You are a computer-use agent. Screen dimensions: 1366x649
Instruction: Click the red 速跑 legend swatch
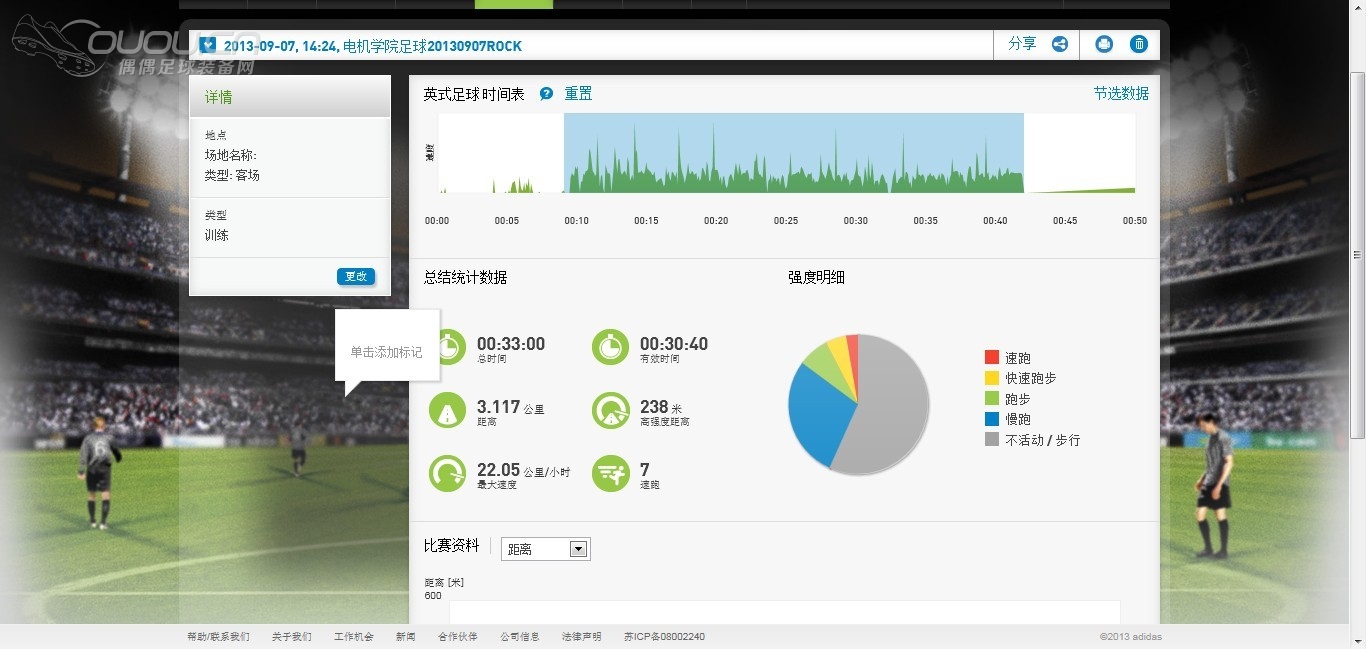(x=992, y=357)
